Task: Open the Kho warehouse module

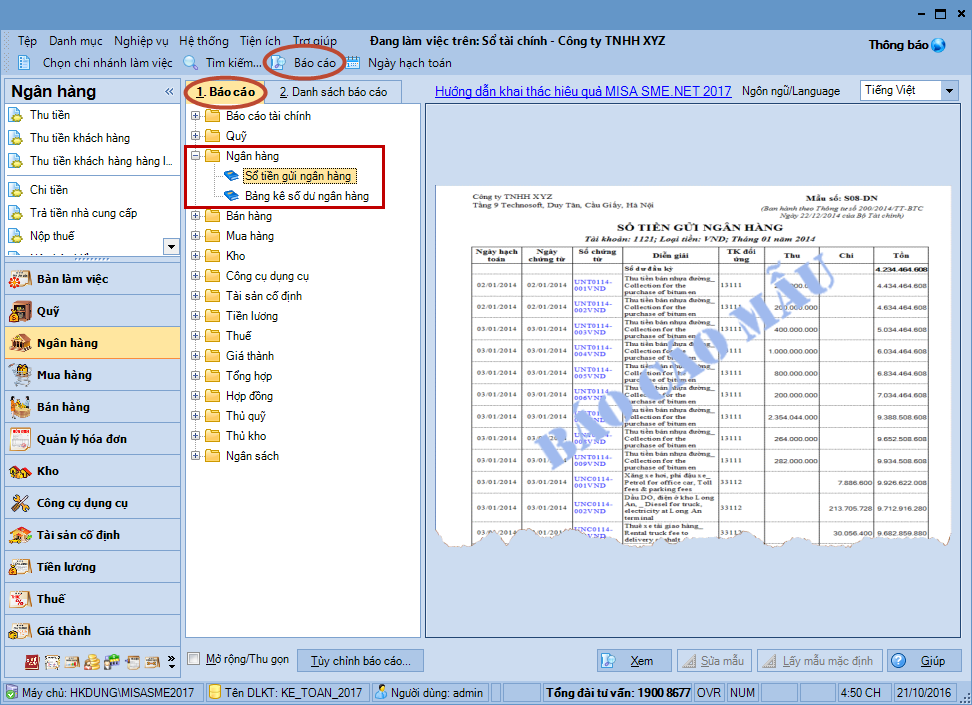Action: tap(48, 471)
